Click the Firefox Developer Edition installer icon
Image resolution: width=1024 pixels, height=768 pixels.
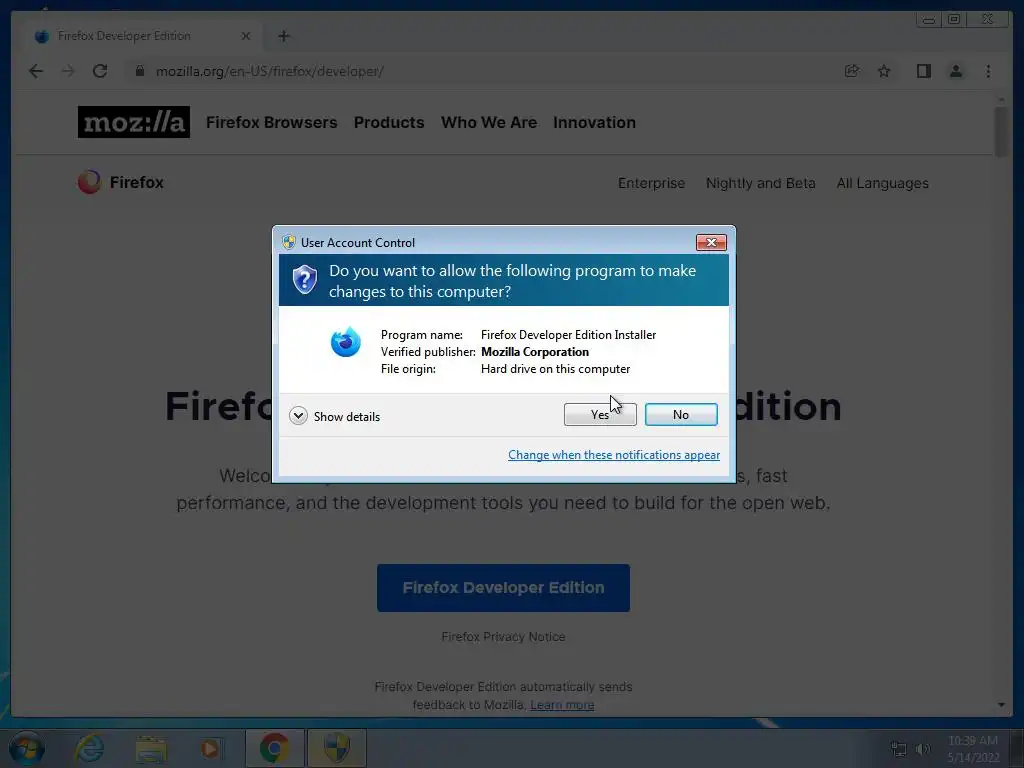345,342
